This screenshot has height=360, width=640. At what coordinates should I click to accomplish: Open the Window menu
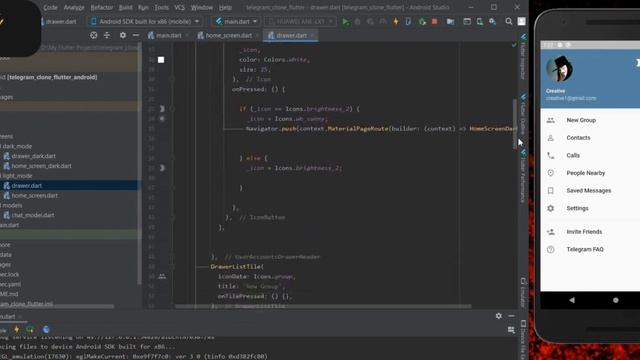point(202,7)
